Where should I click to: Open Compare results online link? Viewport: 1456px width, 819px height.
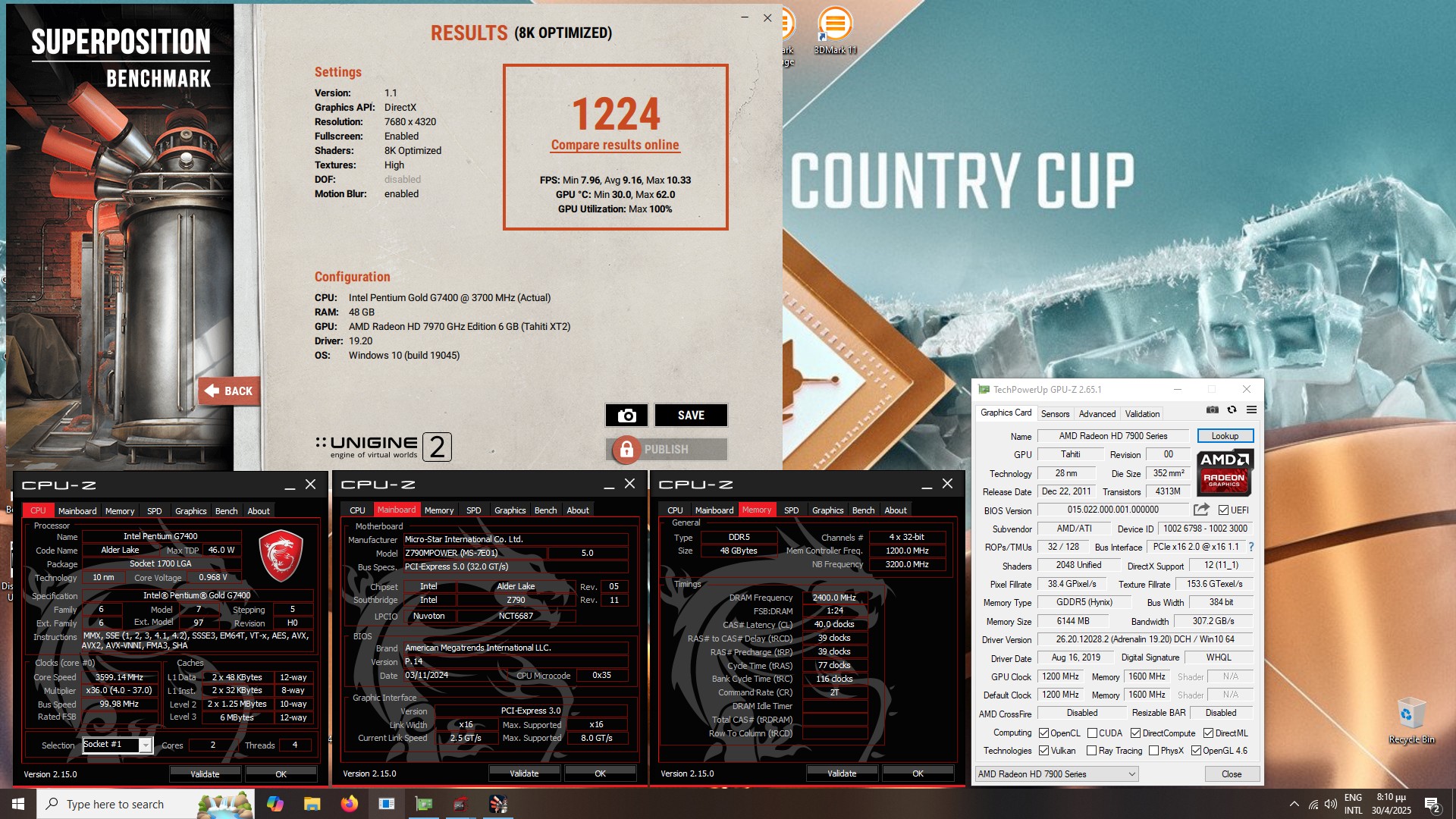click(615, 145)
